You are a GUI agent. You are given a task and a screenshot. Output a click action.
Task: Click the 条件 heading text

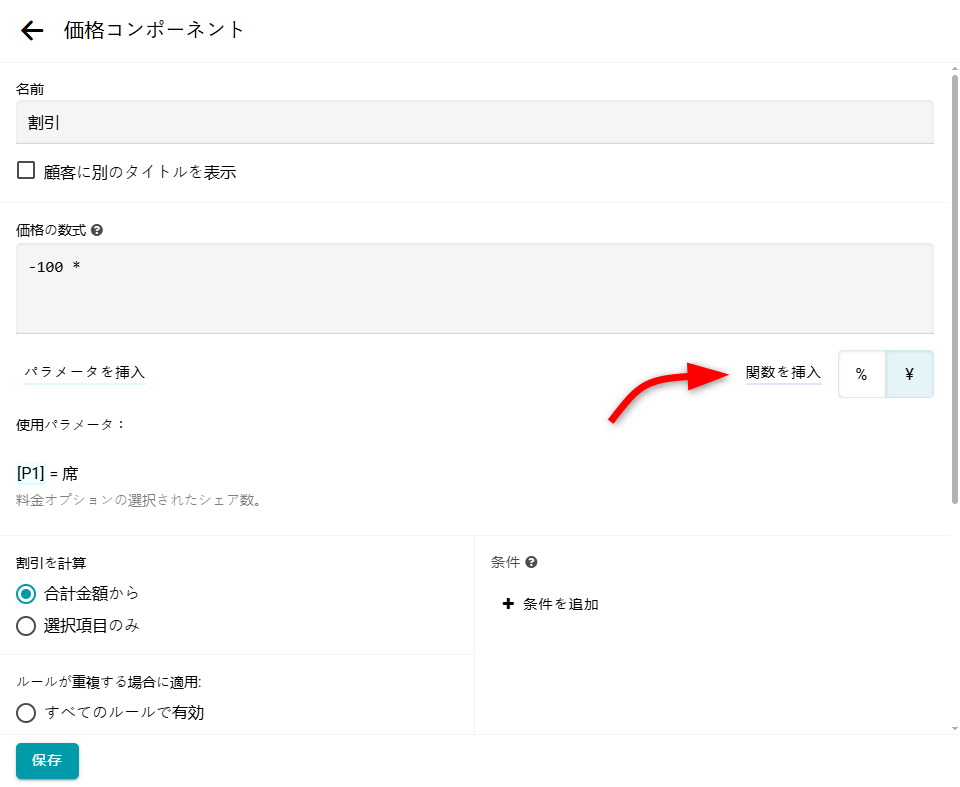coord(505,562)
